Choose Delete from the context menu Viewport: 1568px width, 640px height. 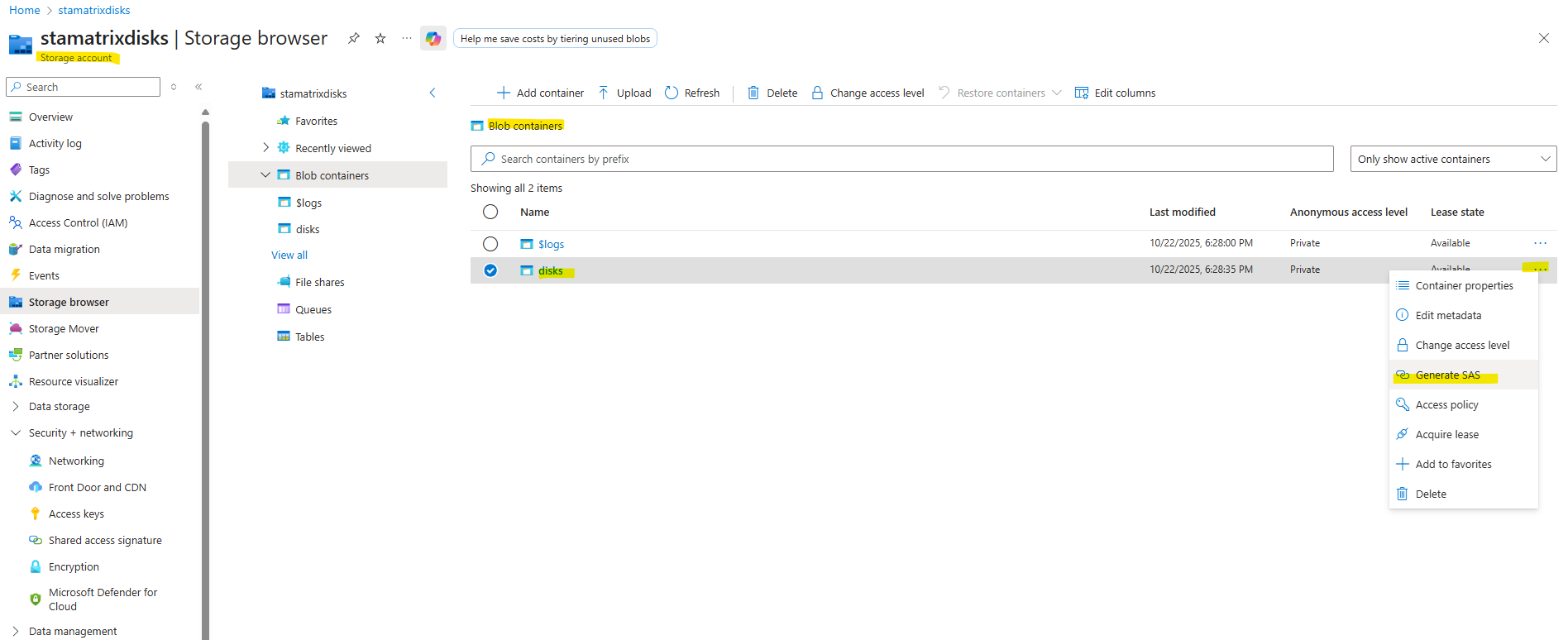click(x=1463, y=494)
